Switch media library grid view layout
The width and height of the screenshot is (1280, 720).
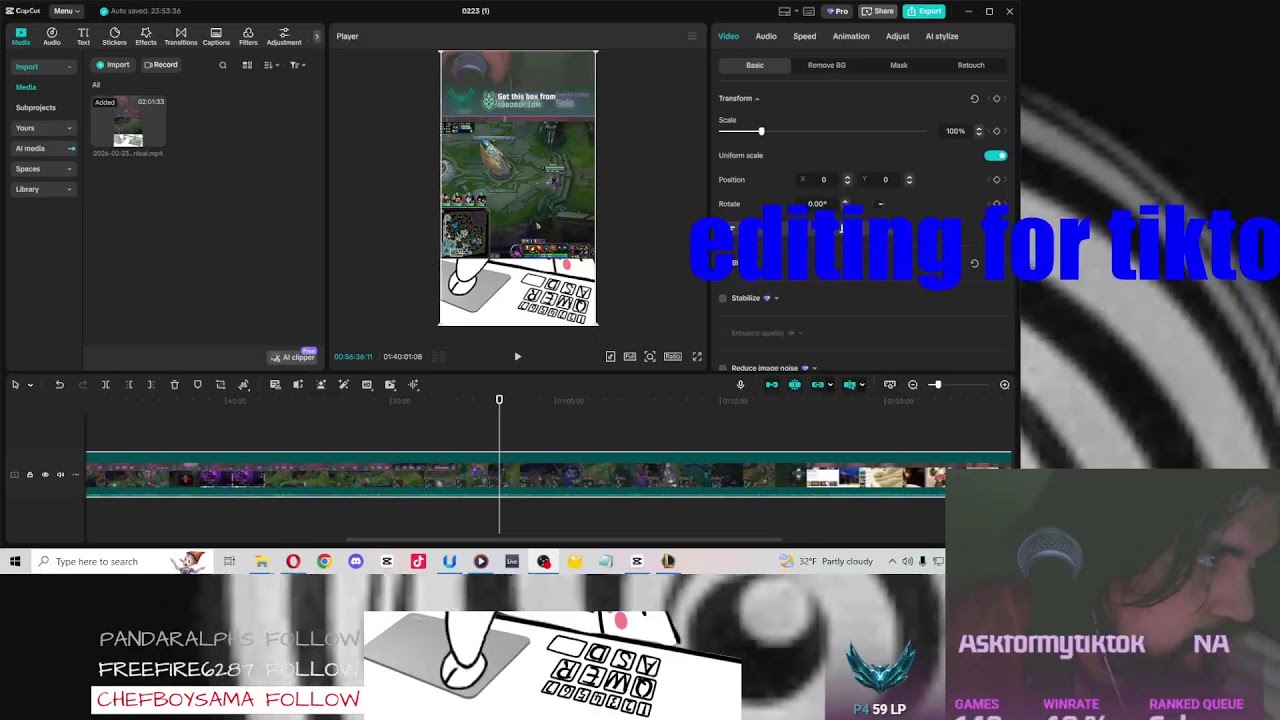coord(247,65)
